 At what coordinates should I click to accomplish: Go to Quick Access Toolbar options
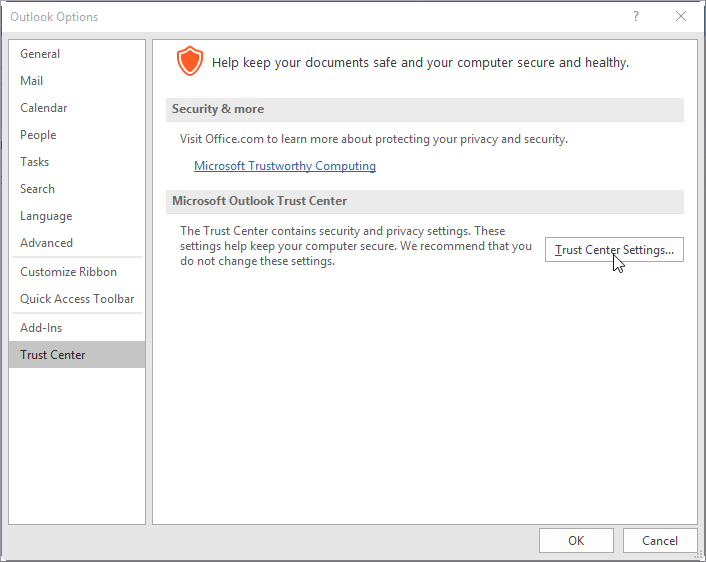coord(77,299)
